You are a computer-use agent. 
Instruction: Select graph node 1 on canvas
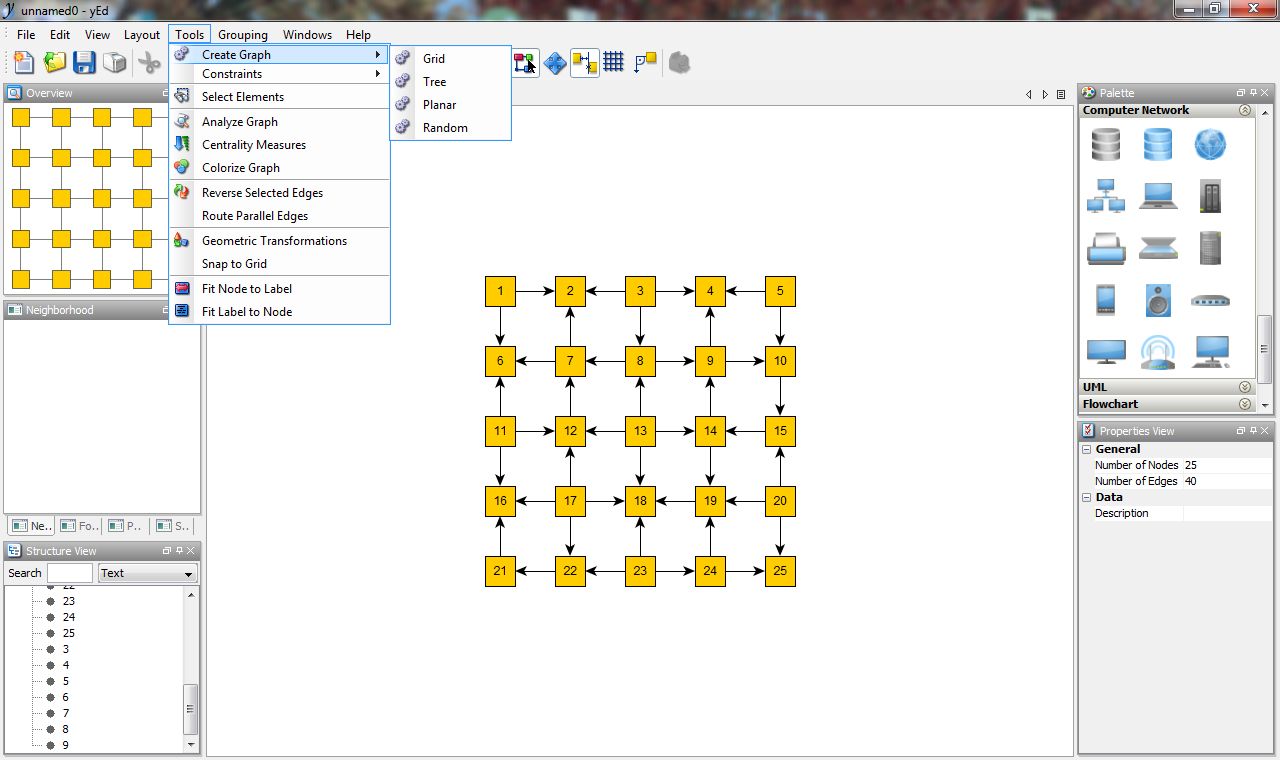(500, 291)
